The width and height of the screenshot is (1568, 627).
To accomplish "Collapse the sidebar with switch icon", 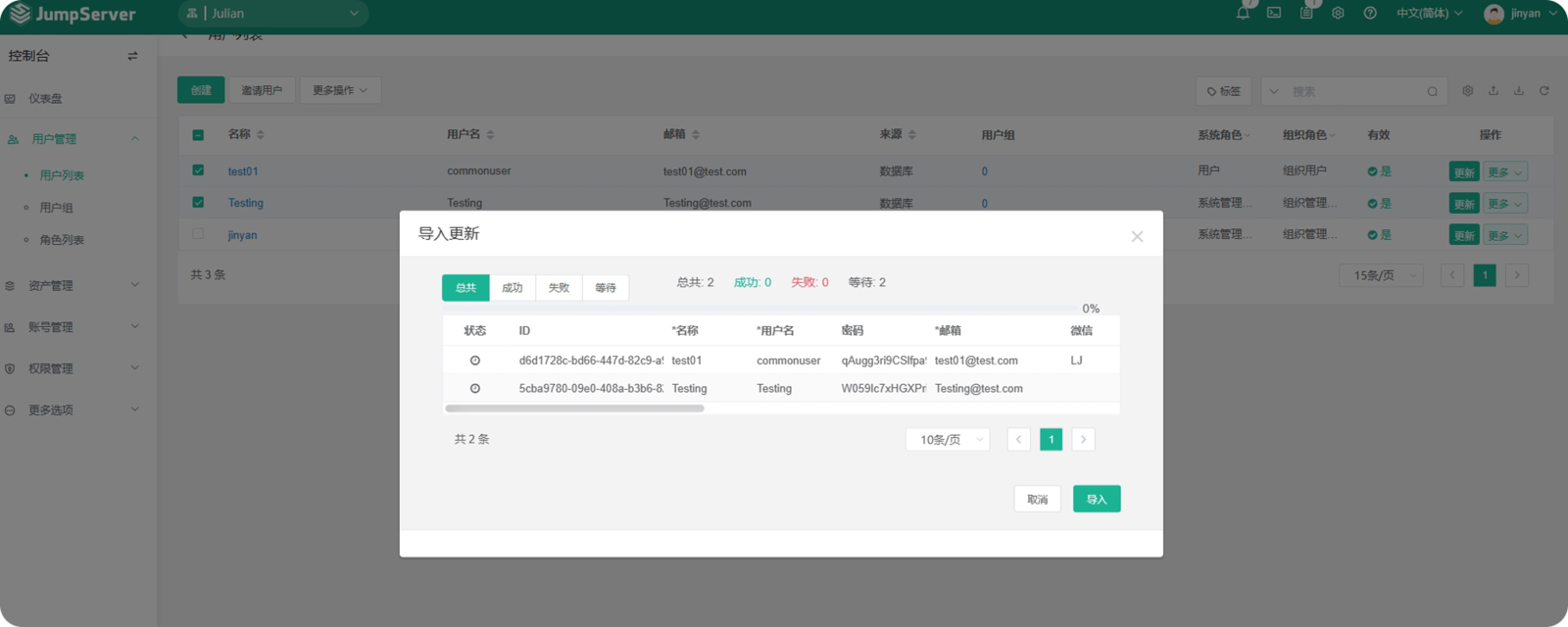I will tap(132, 56).
